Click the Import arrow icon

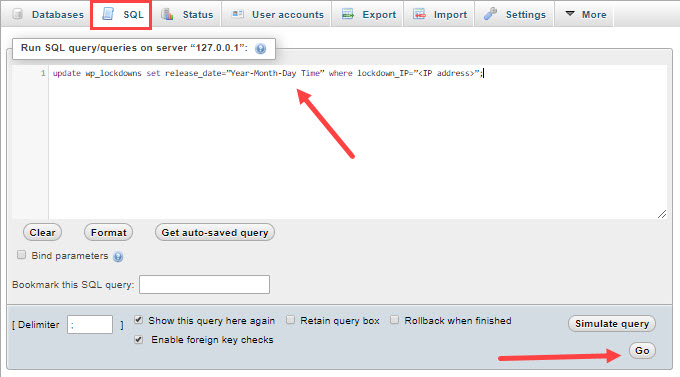tap(419, 14)
